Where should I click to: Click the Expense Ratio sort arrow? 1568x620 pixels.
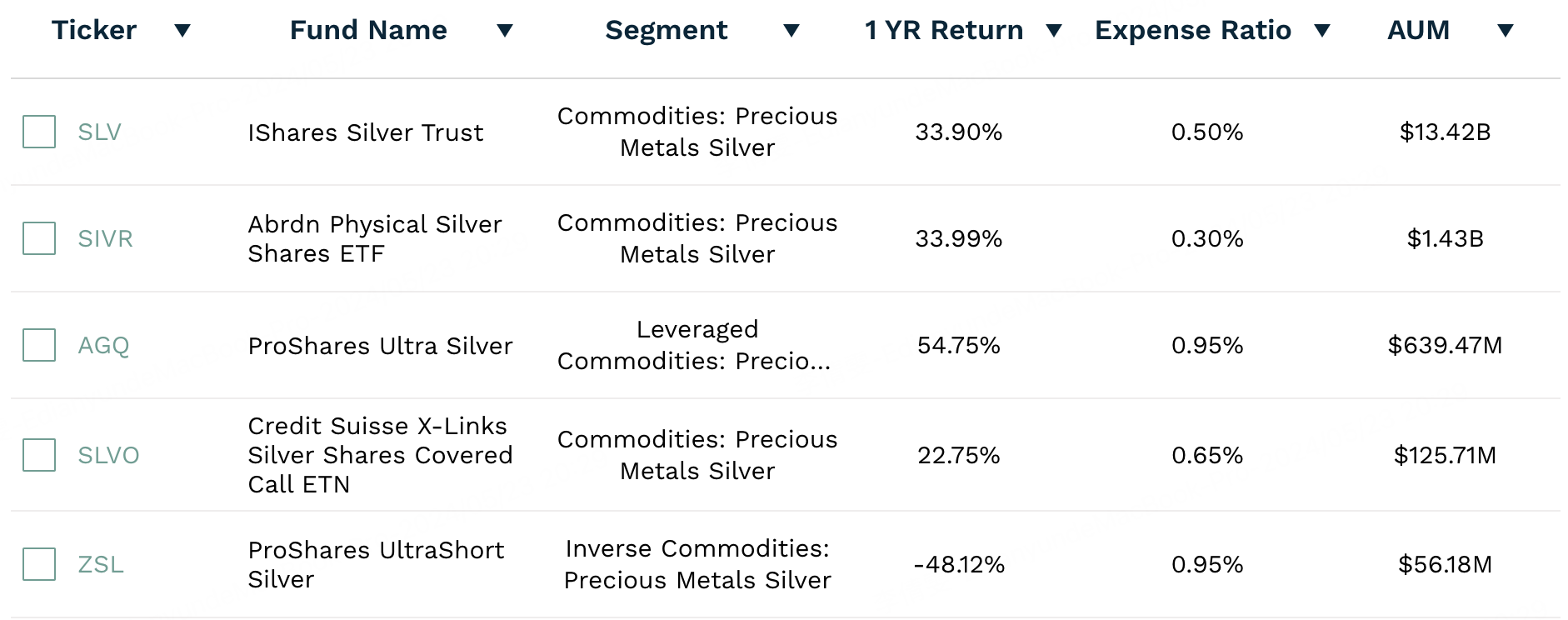pyautogui.click(x=1322, y=31)
